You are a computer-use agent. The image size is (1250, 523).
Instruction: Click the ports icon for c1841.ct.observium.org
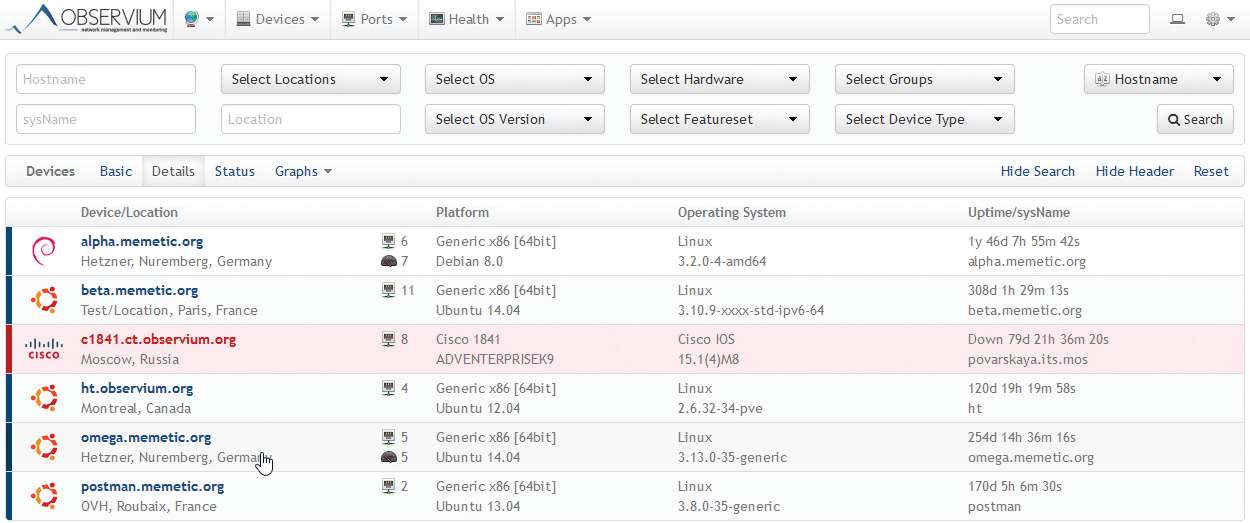389,340
